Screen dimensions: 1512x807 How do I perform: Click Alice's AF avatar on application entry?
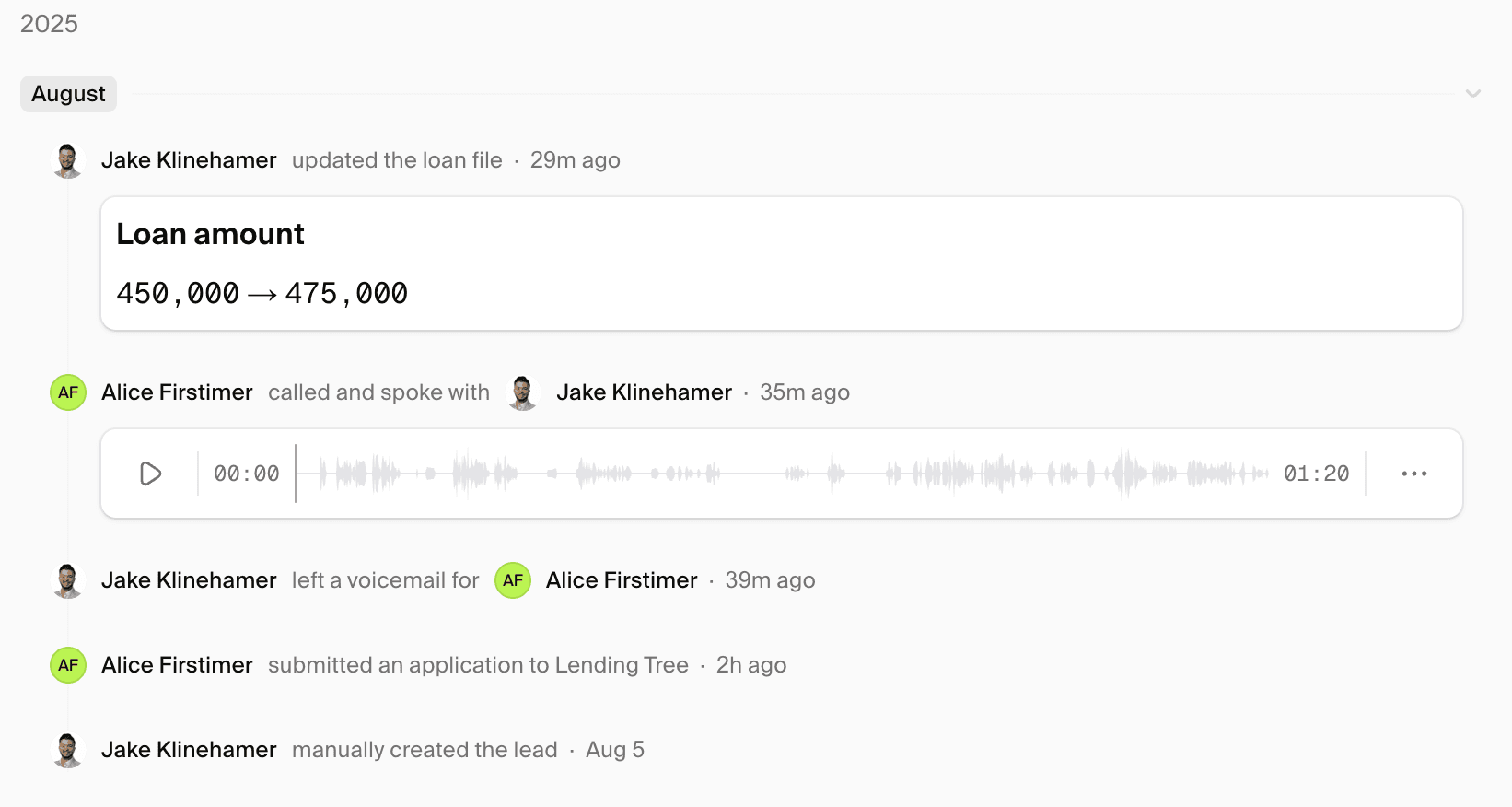68,665
